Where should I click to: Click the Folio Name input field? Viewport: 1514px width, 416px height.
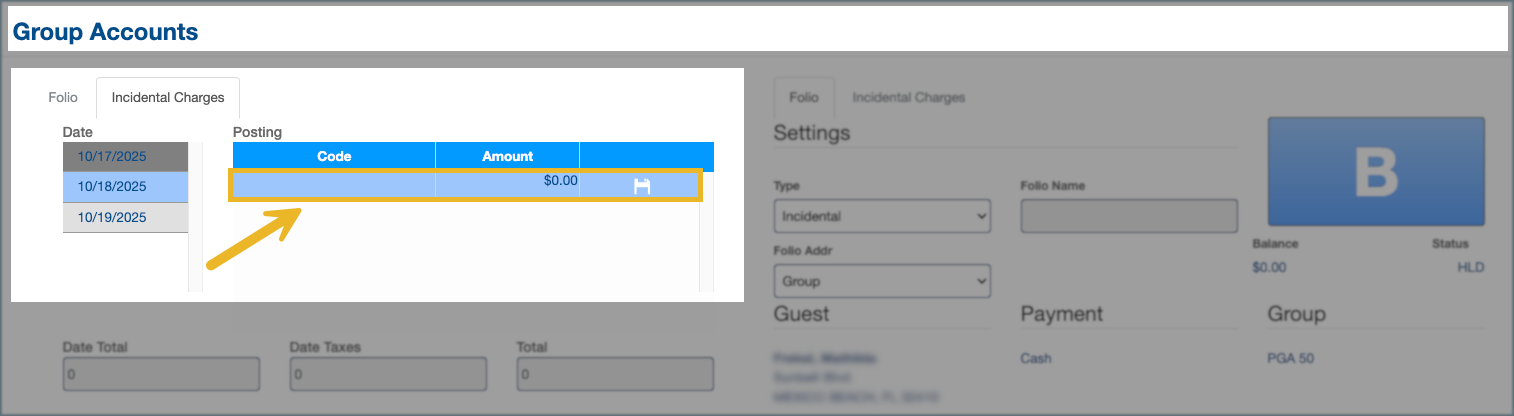1129,216
